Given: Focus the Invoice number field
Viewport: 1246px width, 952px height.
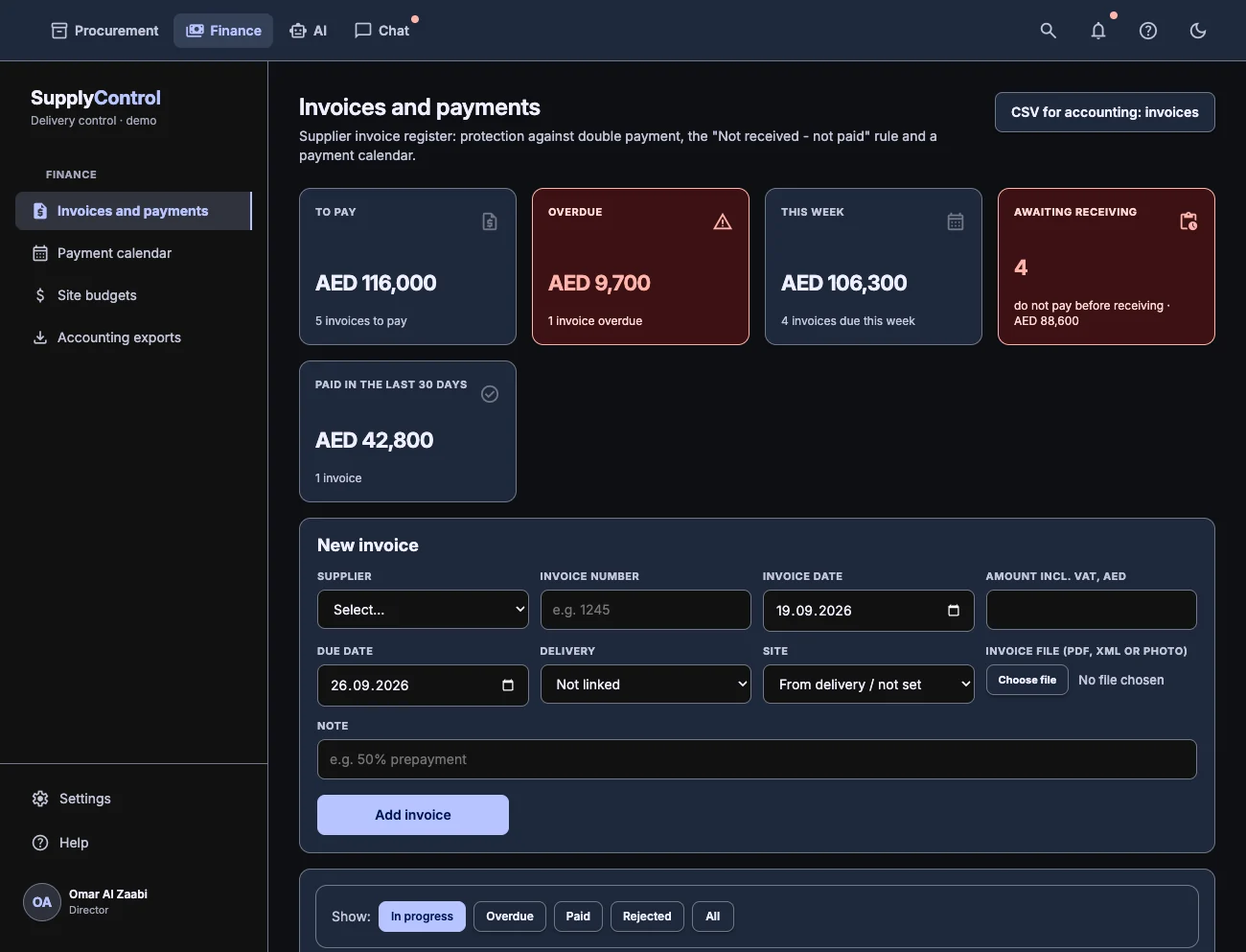Looking at the screenshot, I should [x=646, y=610].
